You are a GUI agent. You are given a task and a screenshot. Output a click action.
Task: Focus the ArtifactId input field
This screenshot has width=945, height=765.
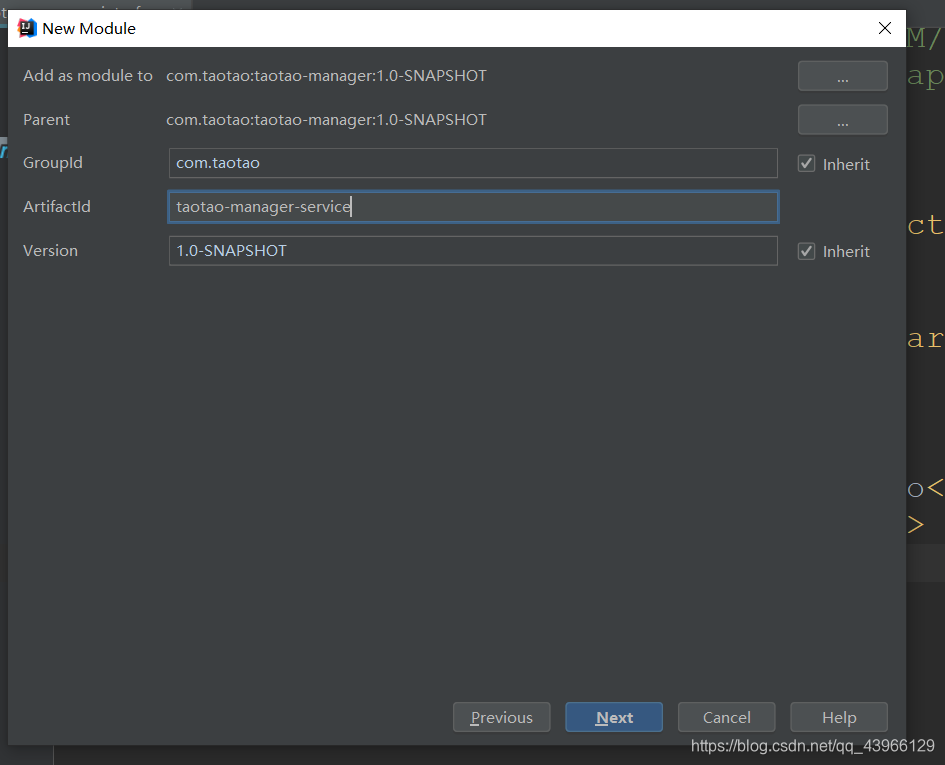coord(473,207)
